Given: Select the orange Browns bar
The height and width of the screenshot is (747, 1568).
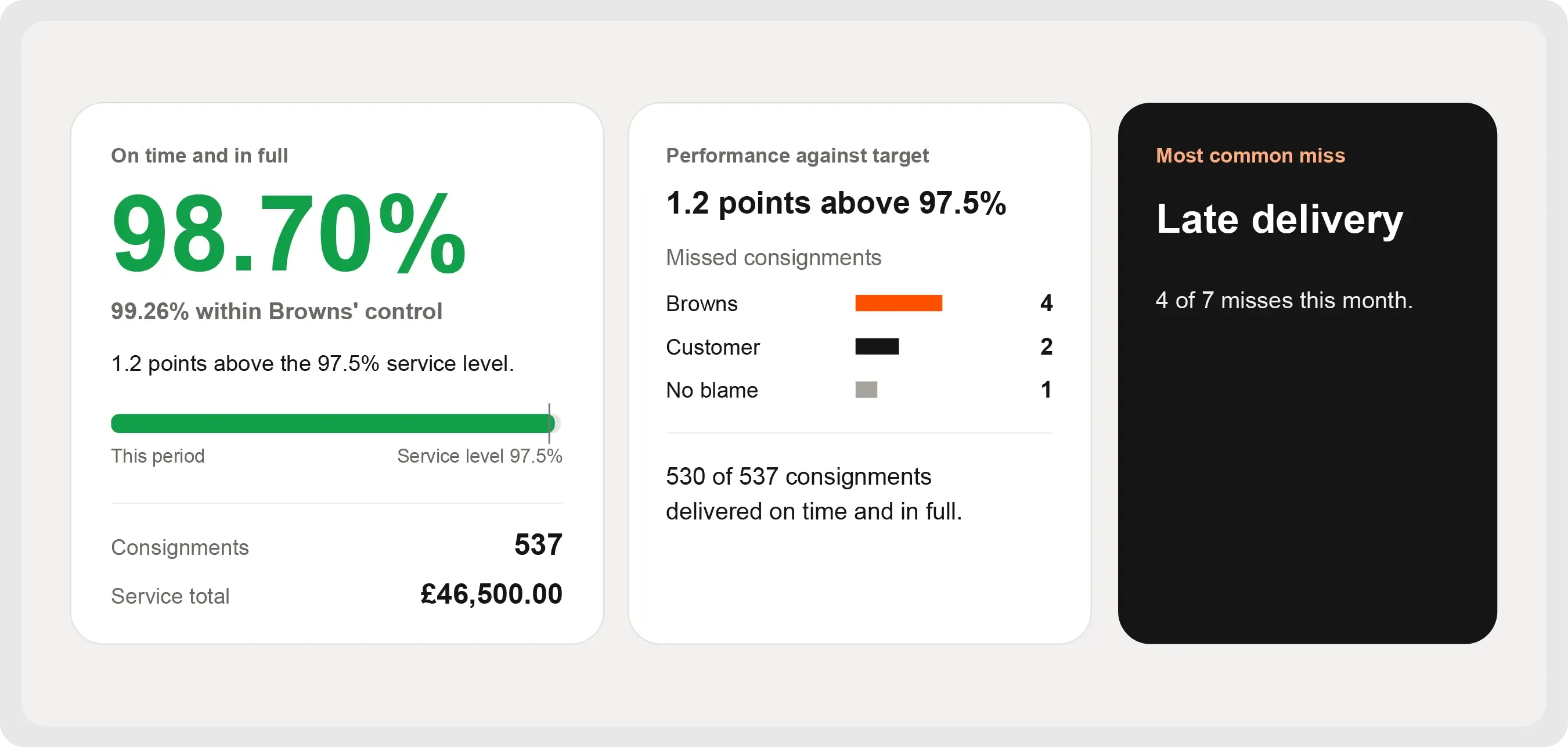Looking at the screenshot, I should coord(899,303).
